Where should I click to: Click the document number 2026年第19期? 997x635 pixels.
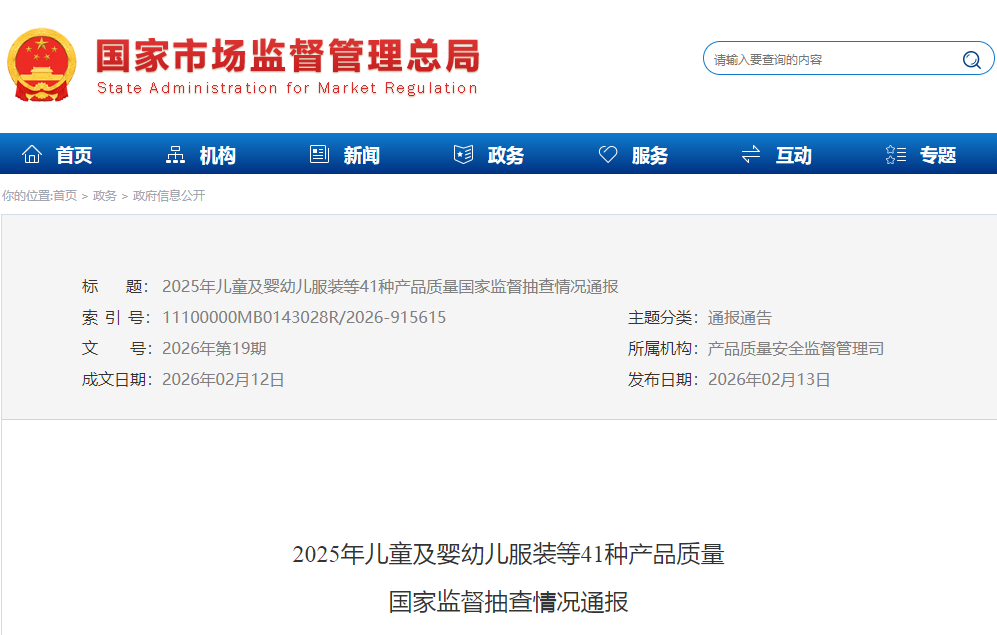(214, 348)
